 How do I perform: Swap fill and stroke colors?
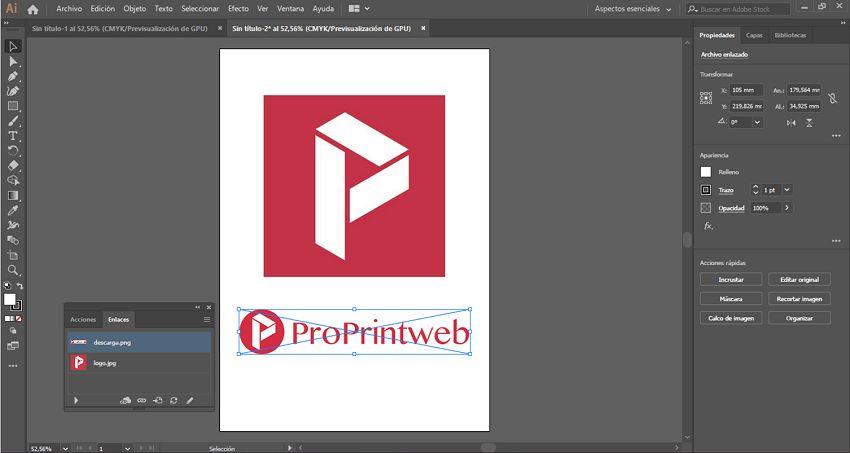point(20,286)
